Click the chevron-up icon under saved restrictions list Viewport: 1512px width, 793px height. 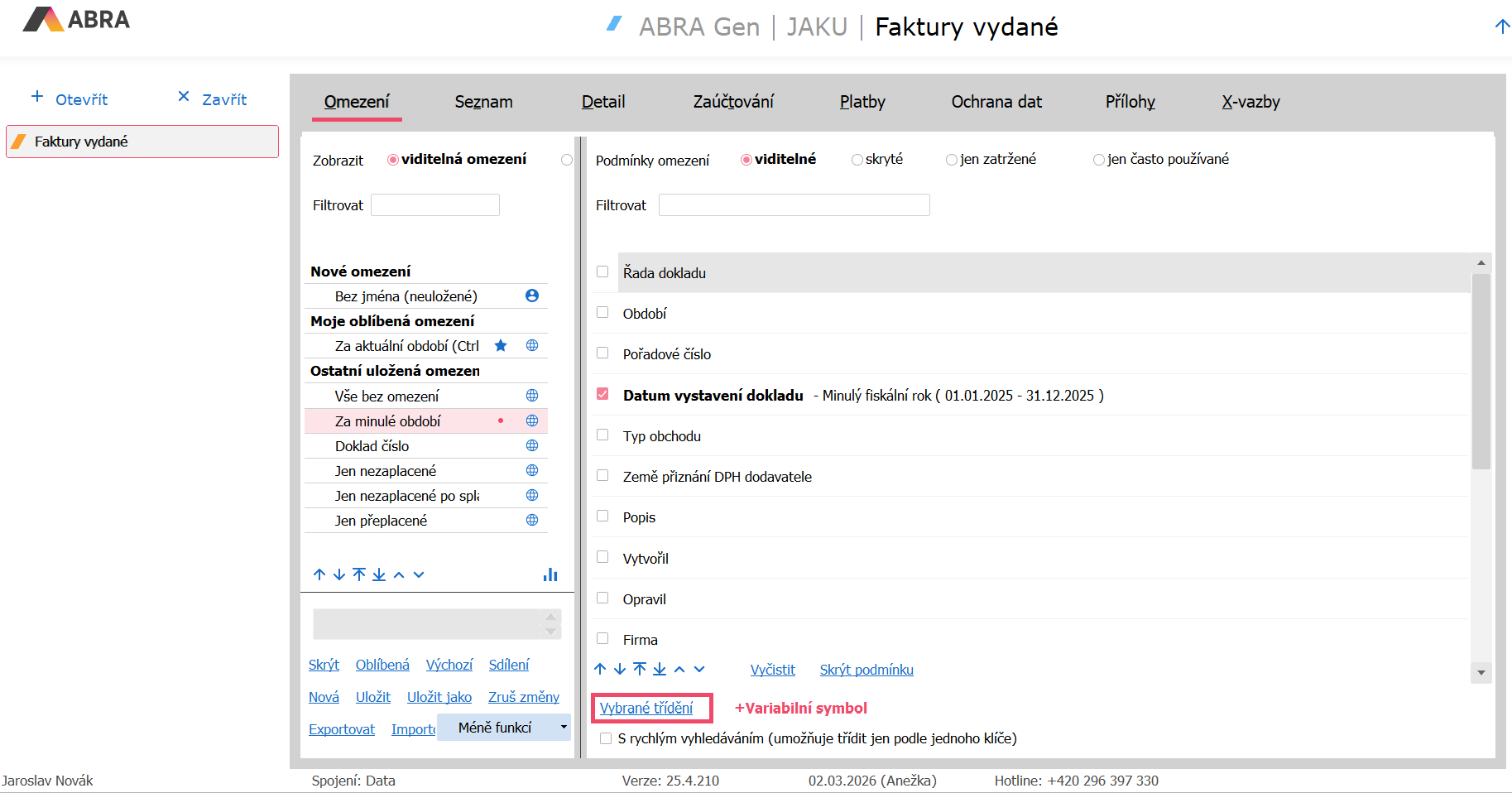point(399,574)
